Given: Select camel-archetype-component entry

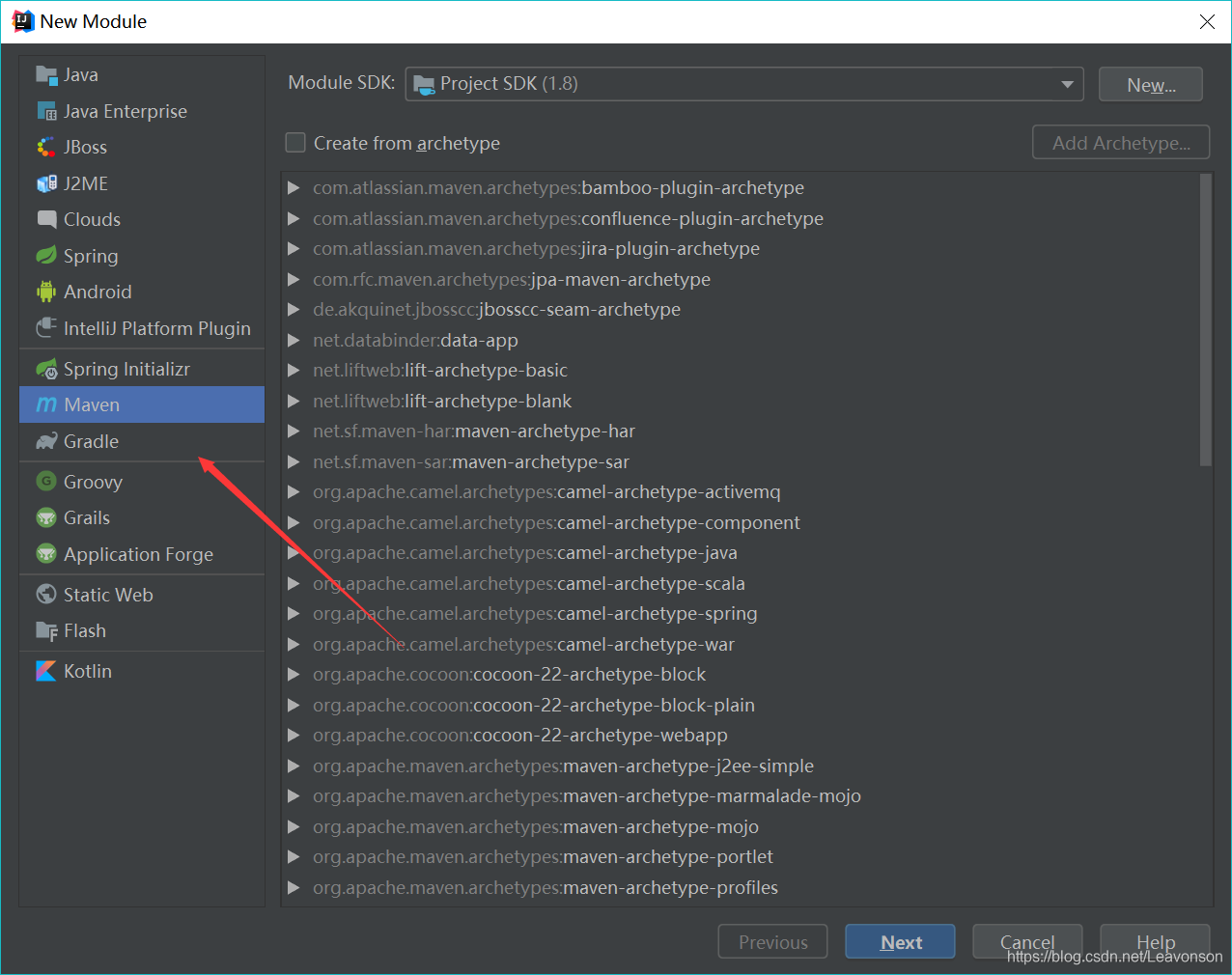Looking at the screenshot, I should 556,523.
